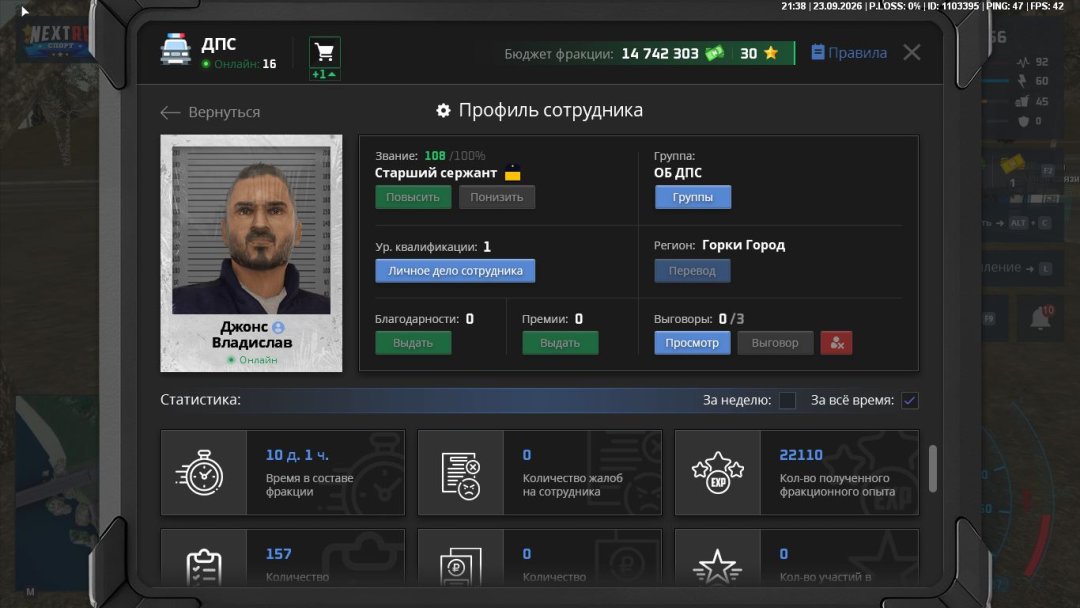This screenshot has width=1080, height=608.
Task: Click the faction budget amount 14 742 303
Action: (x=660, y=54)
